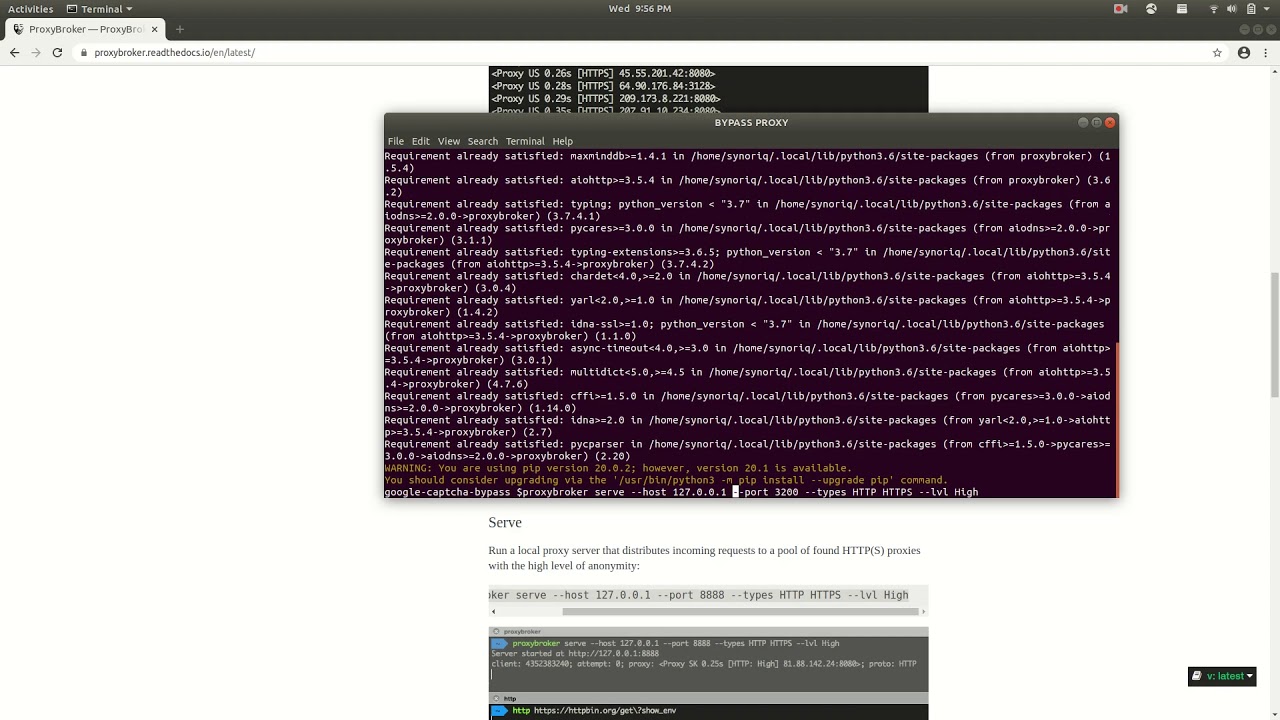Click the list indicator icon in top bar
This screenshot has height=720, width=1280.
tap(1182, 9)
